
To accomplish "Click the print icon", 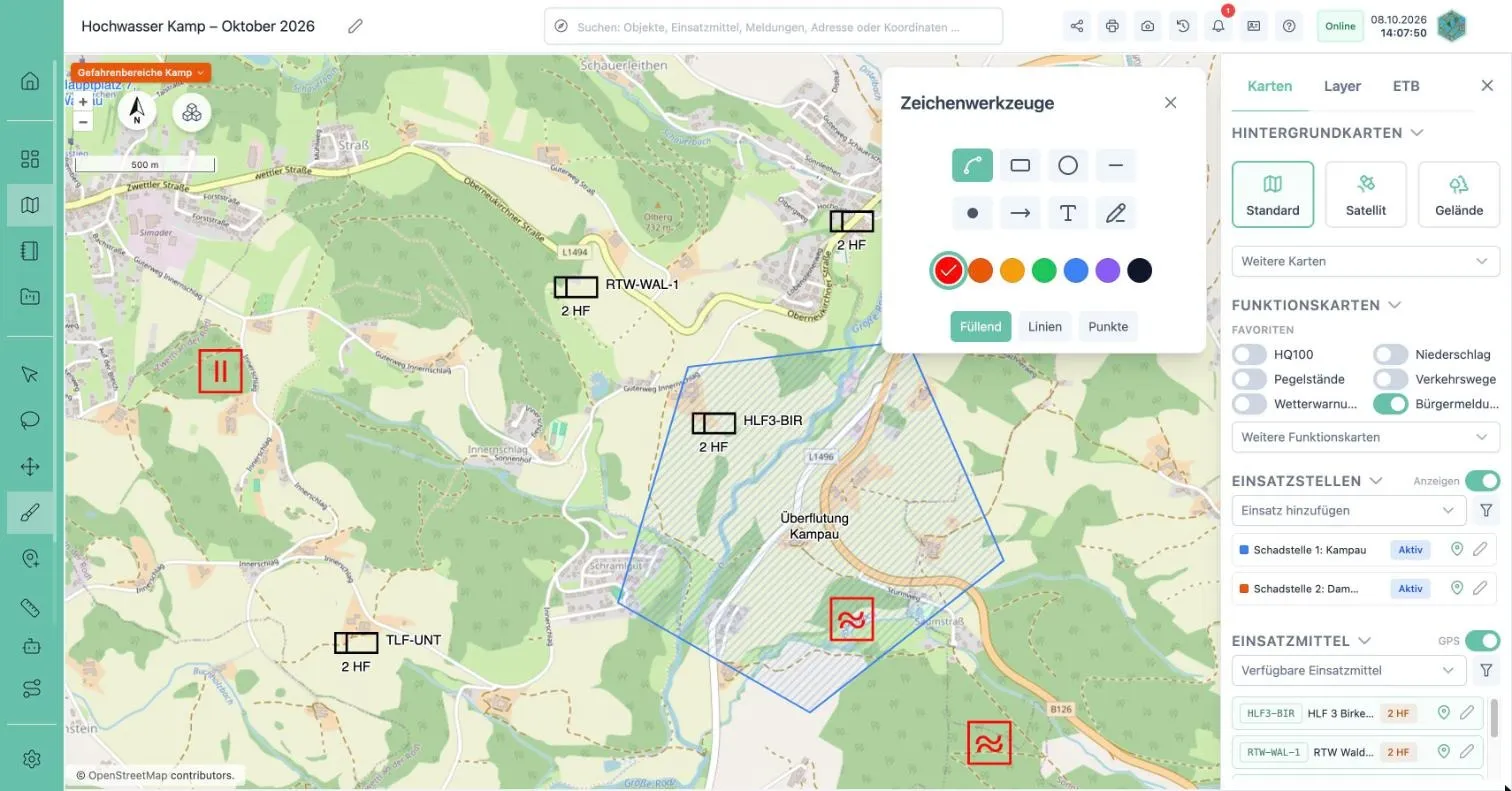I will click(x=1112, y=26).
